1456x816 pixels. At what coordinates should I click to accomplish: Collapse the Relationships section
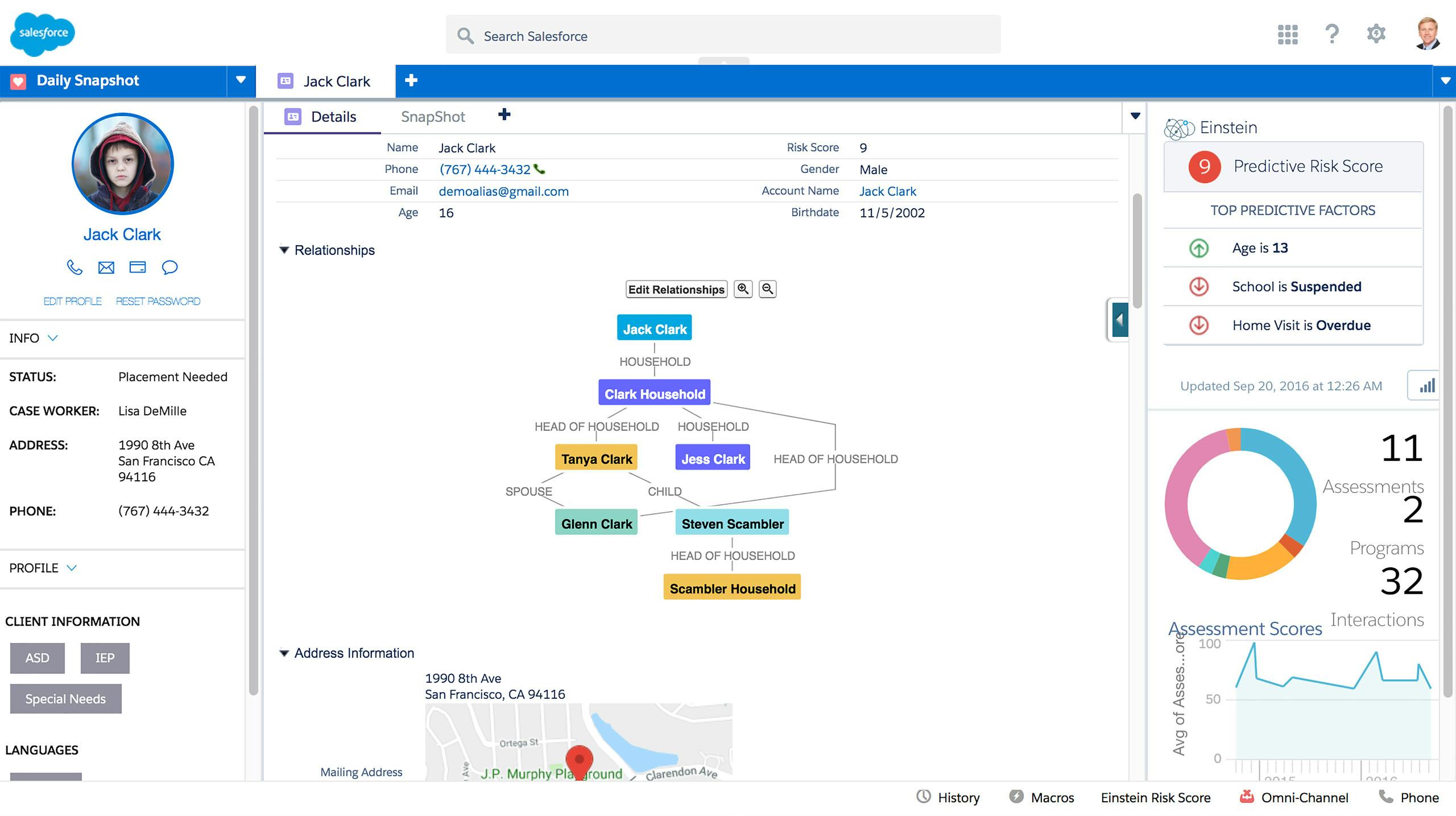[284, 250]
